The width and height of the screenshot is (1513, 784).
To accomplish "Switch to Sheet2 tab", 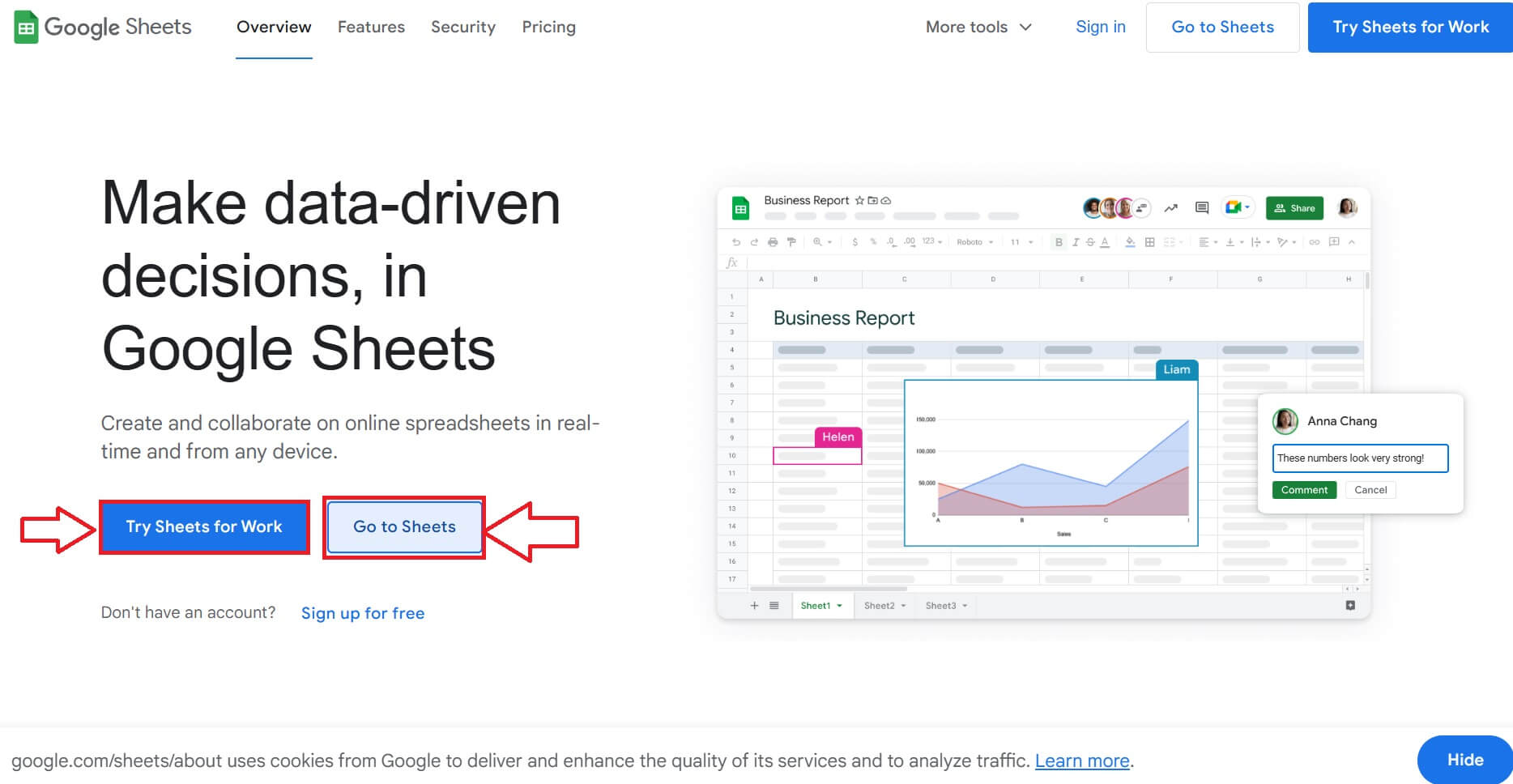I will pos(884,606).
